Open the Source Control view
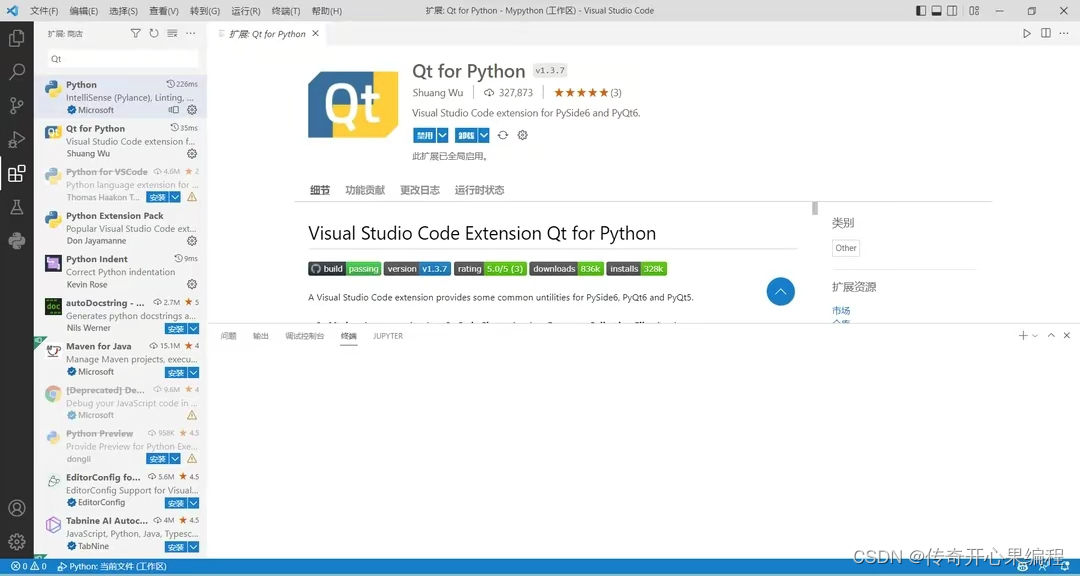This screenshot has width=1080, height=576. (17, 105)
